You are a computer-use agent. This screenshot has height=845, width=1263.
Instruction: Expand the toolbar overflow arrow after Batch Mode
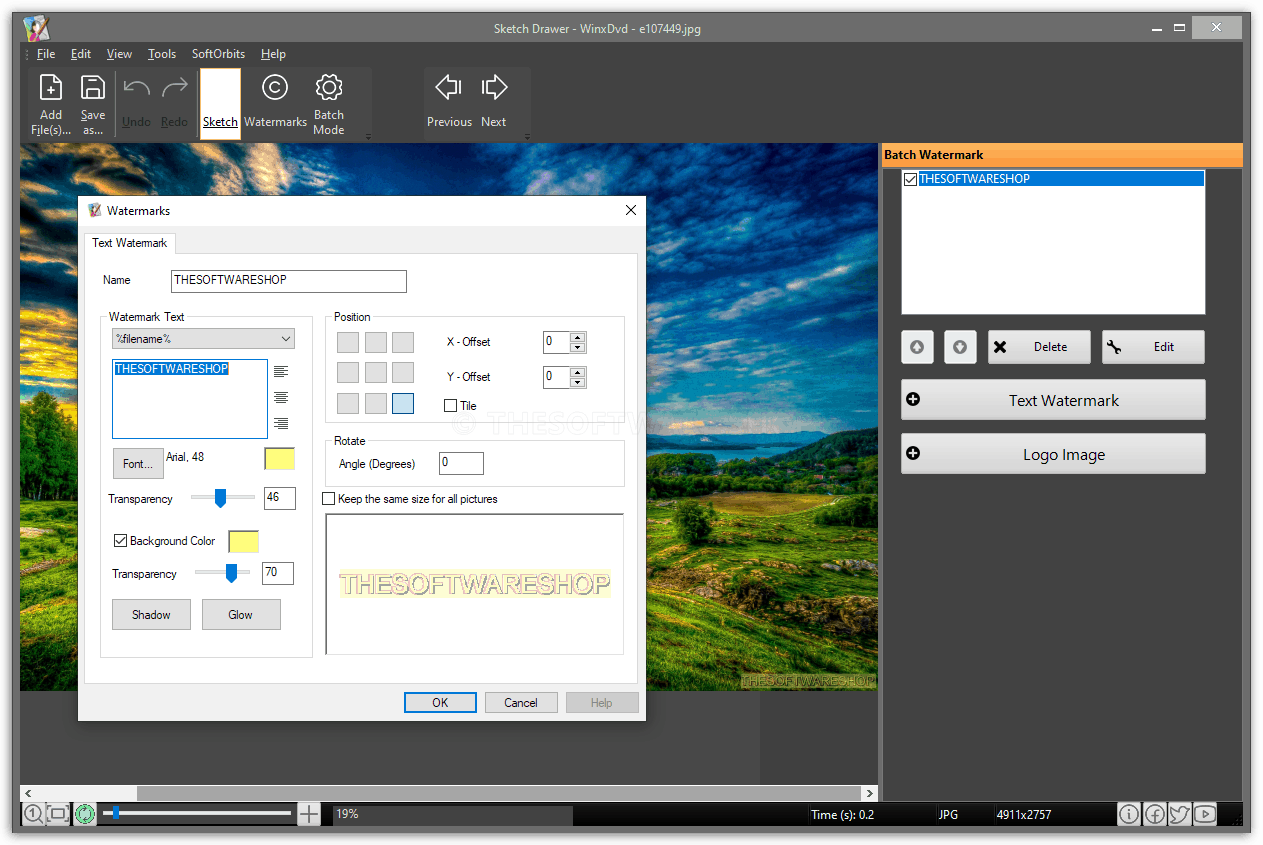(x=368, y=136)
